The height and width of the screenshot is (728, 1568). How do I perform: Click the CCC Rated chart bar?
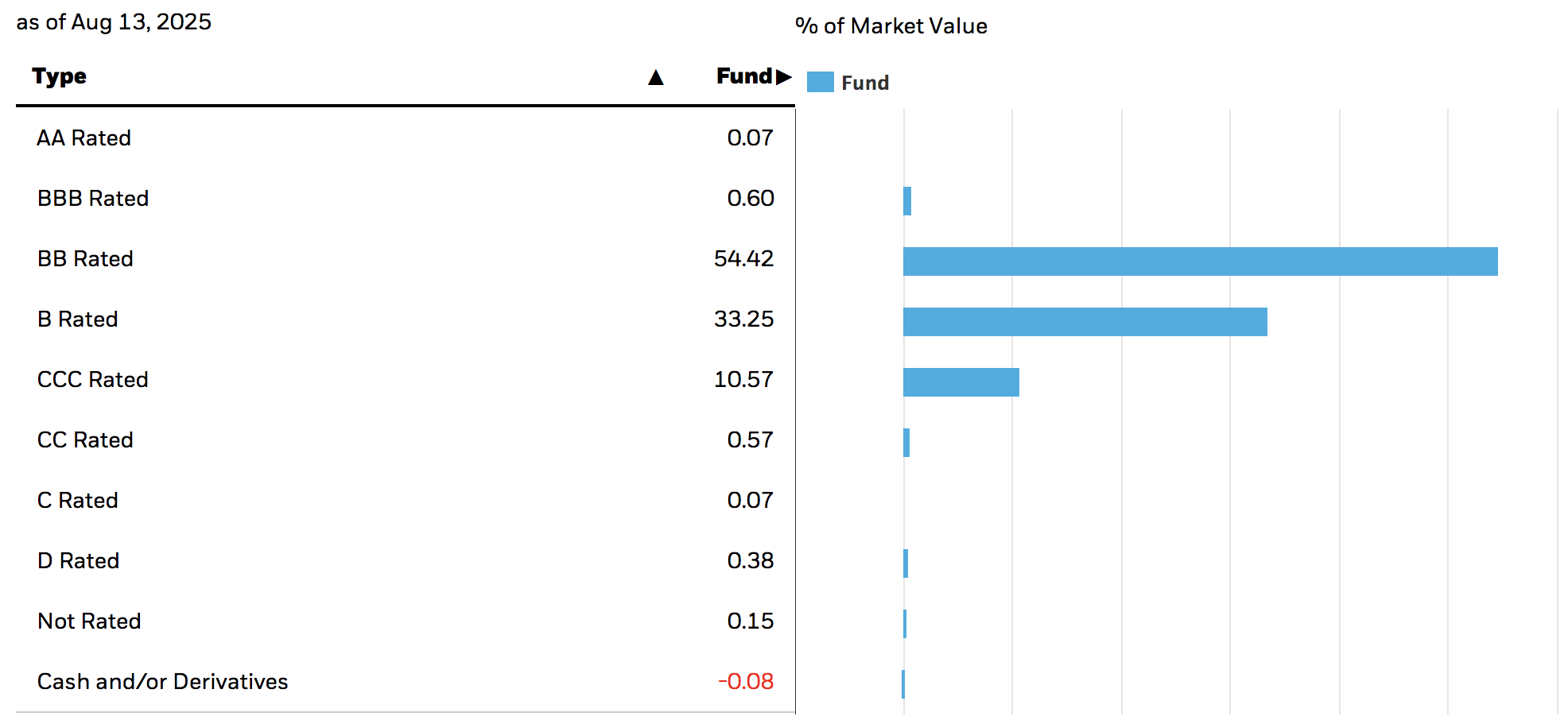[961, 382]
